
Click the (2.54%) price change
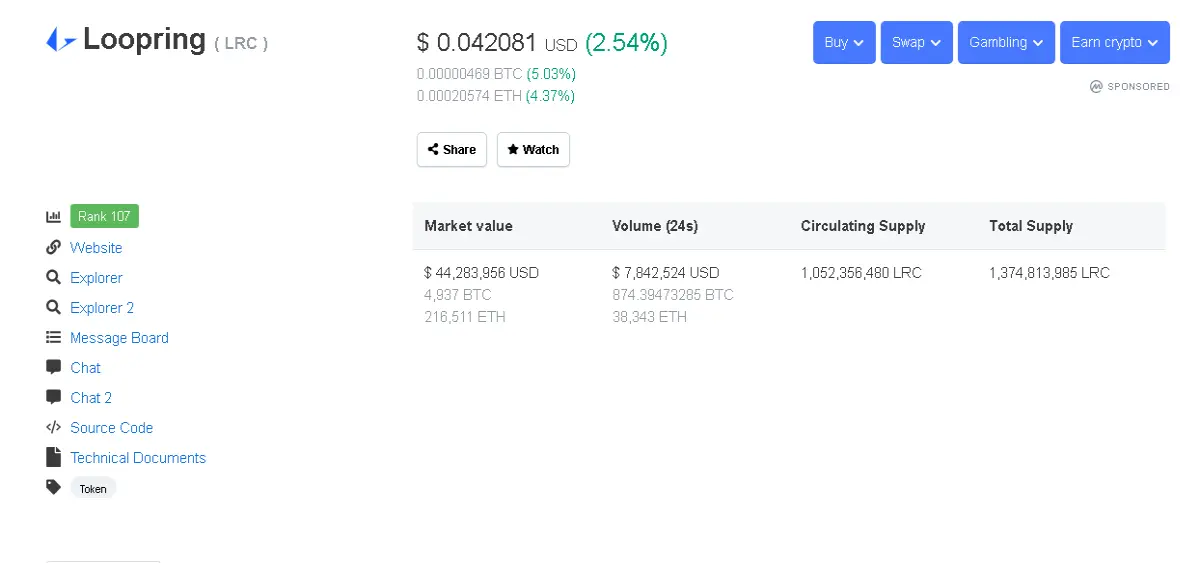pyautogui.click(x=626, y=43)
